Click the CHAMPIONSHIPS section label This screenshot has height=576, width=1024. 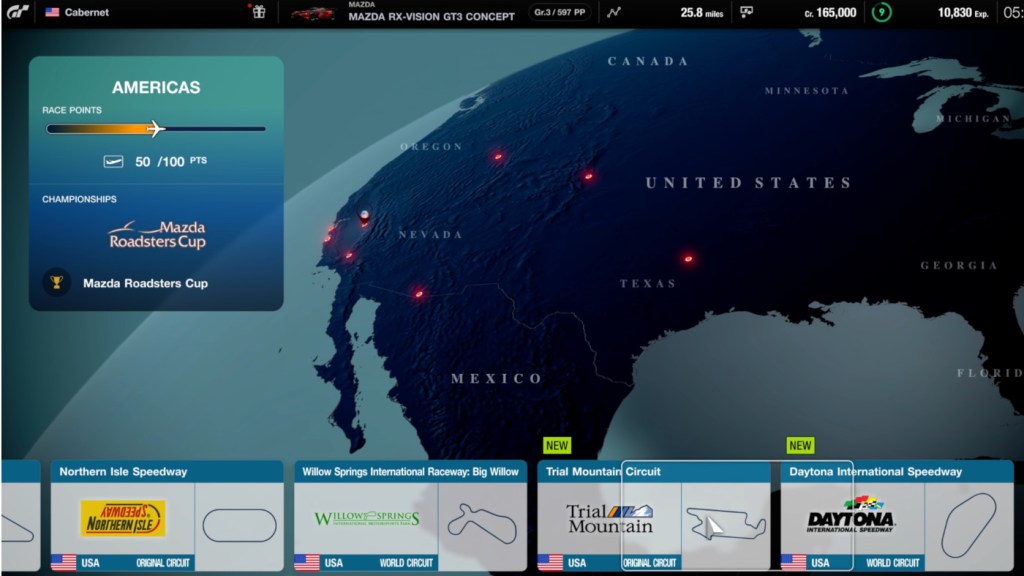[79, 199]
